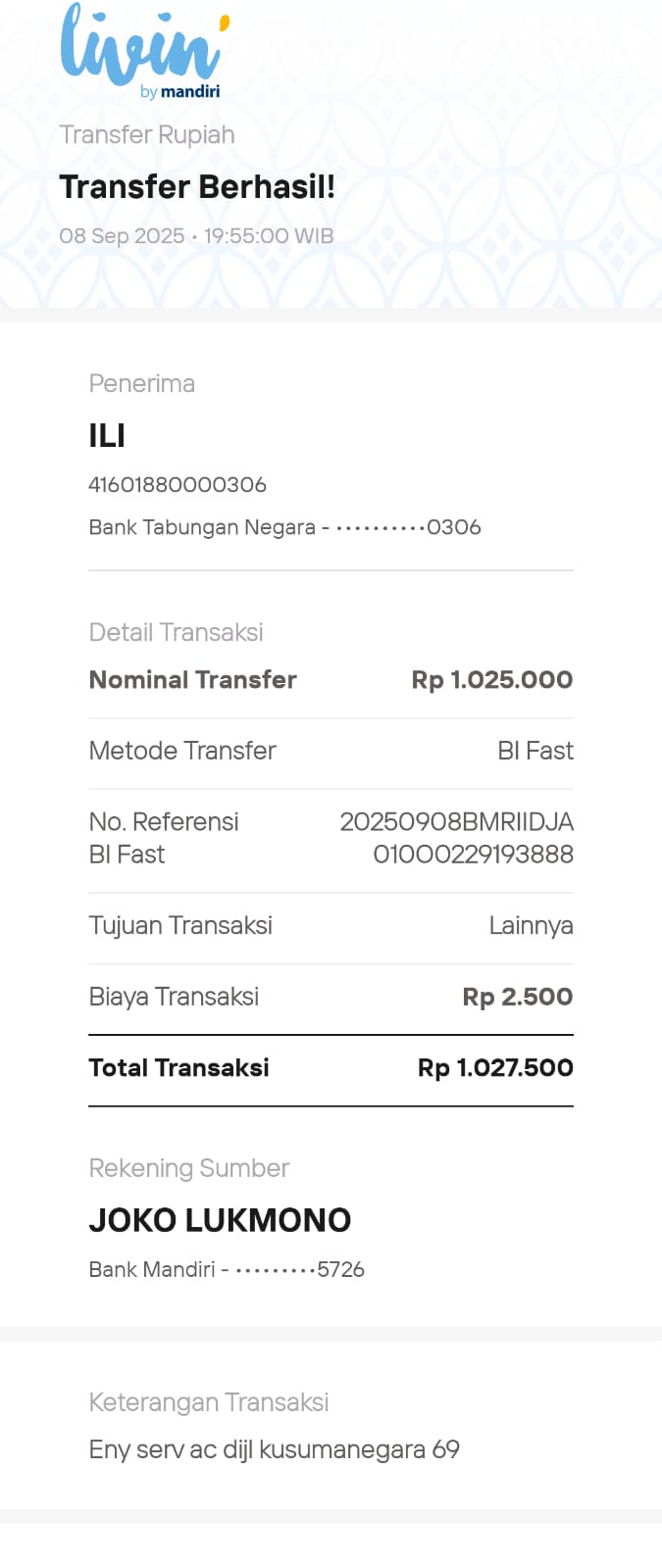Select the note text Eny serv ac
The image size is (662, 1568).
(x=274, y=1449)
